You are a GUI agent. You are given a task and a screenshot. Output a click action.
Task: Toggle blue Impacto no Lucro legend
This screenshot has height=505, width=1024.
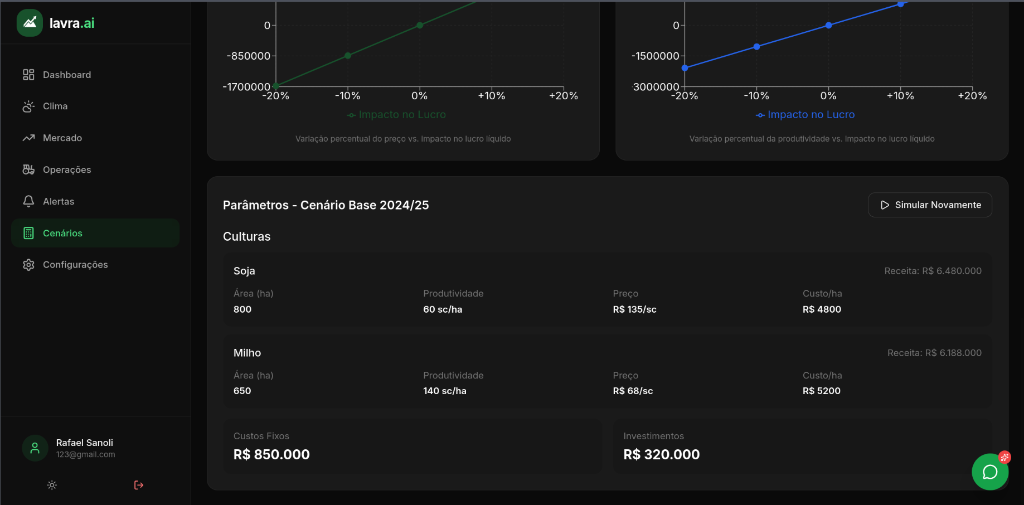click(x=806, y=115)
